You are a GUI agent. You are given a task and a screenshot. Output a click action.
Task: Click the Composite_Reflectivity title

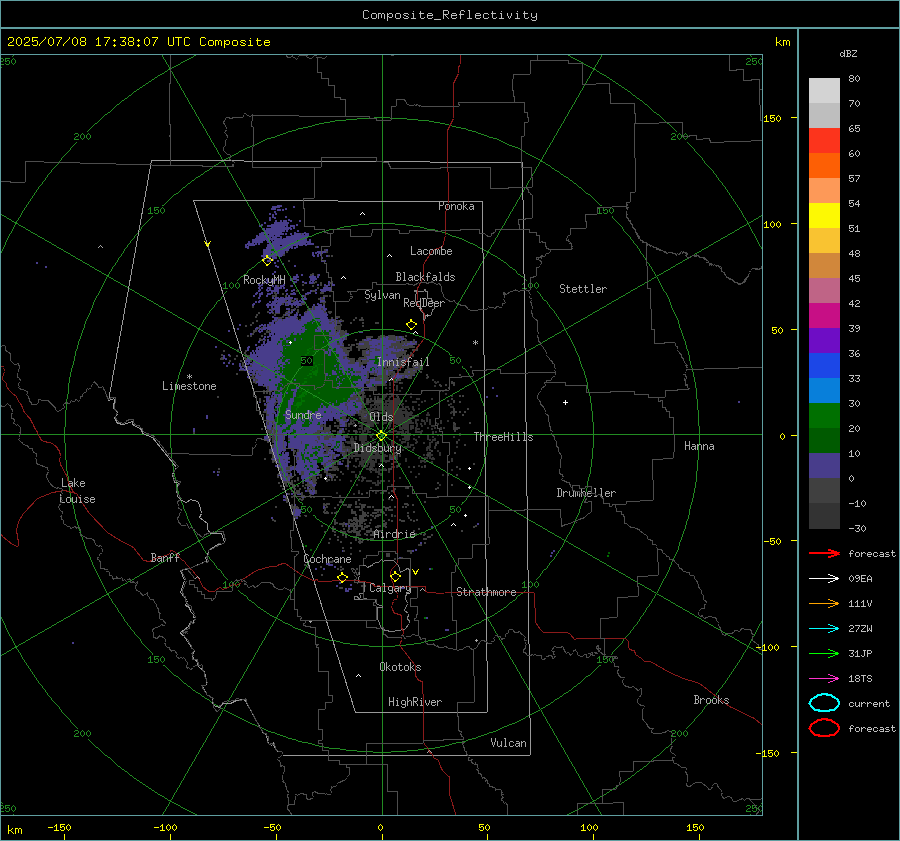coord(450,15)
